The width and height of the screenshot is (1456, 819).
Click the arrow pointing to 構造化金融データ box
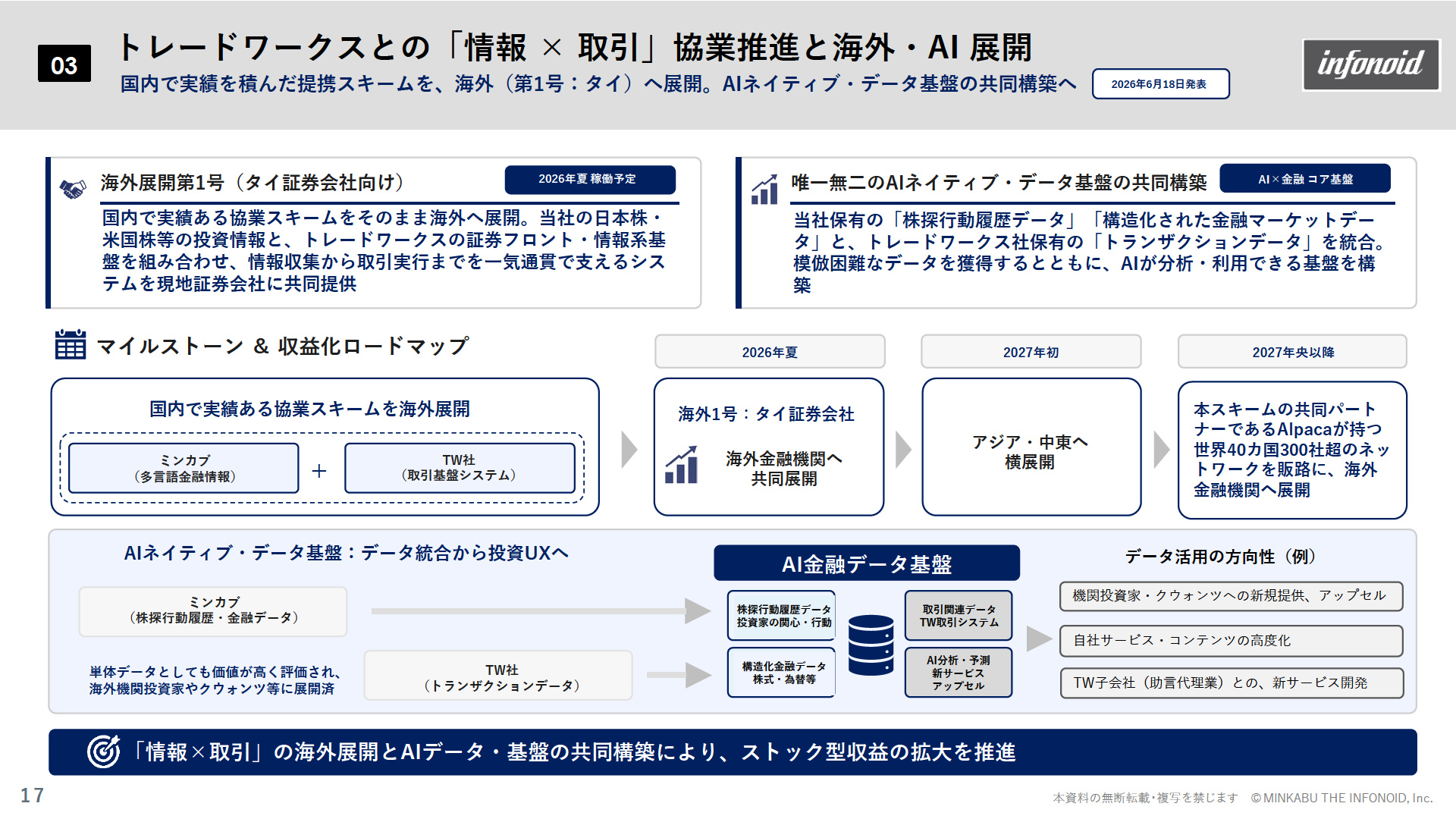click(x=678, y=674)
